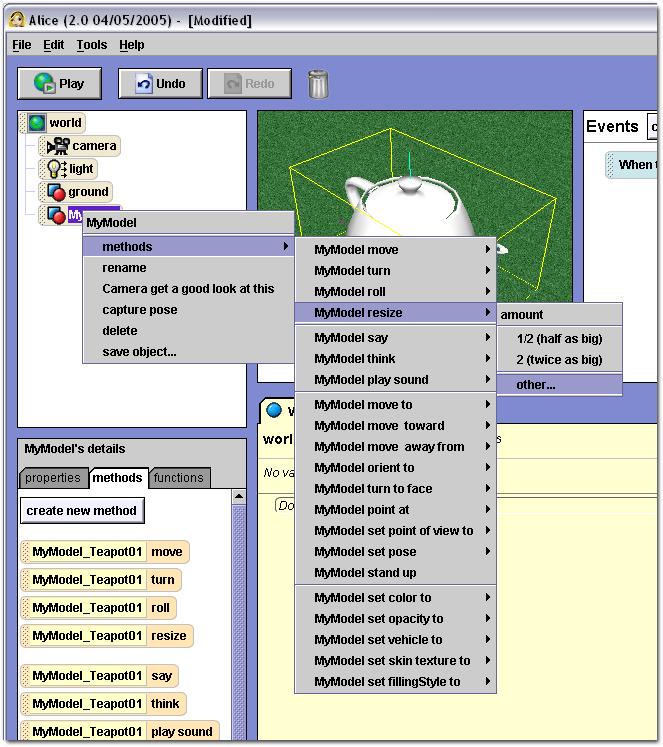
Task: Click the Play button
Action: (60, 84)
